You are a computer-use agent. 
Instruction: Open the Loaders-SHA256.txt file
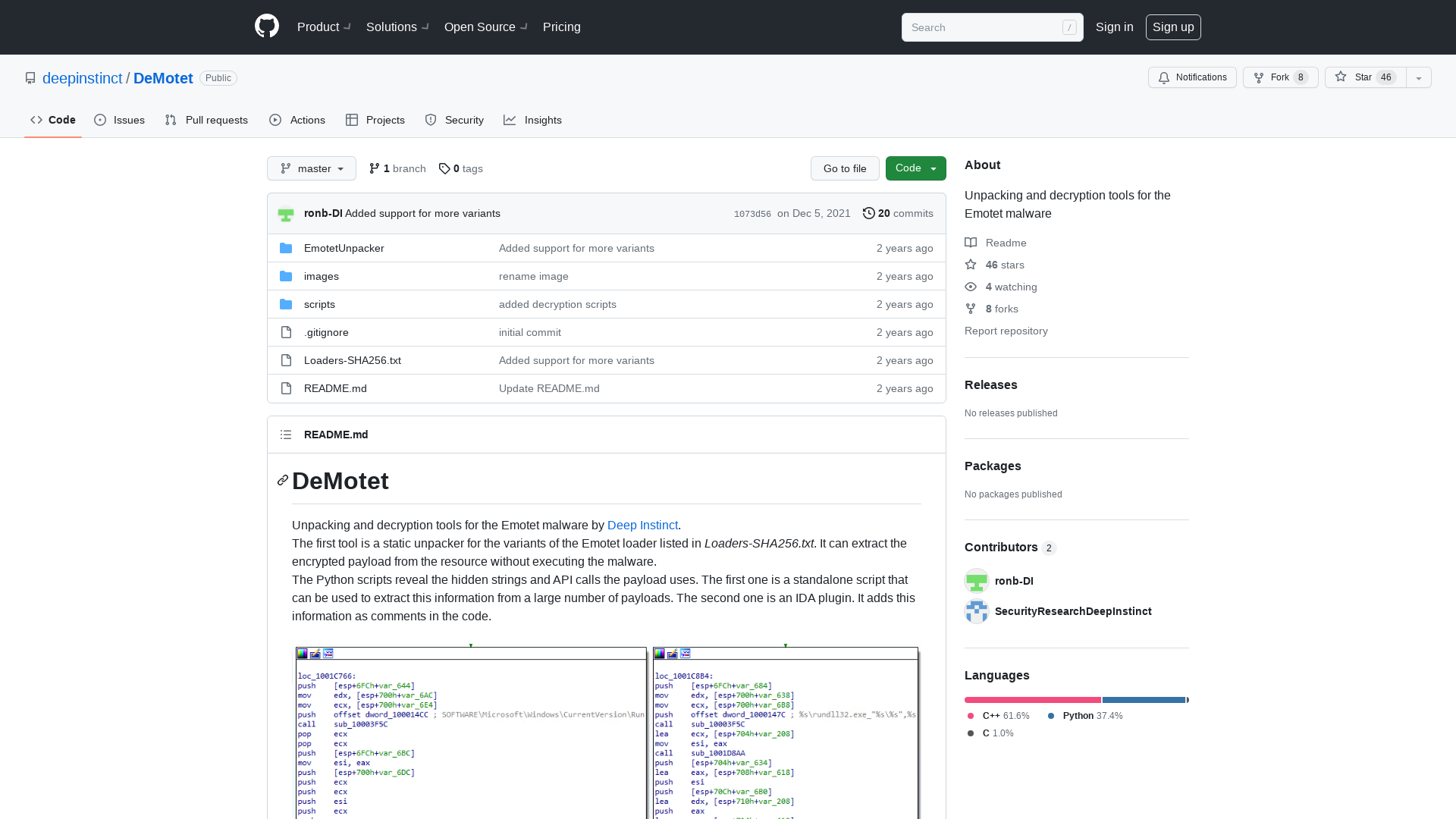tap(353, 361)
